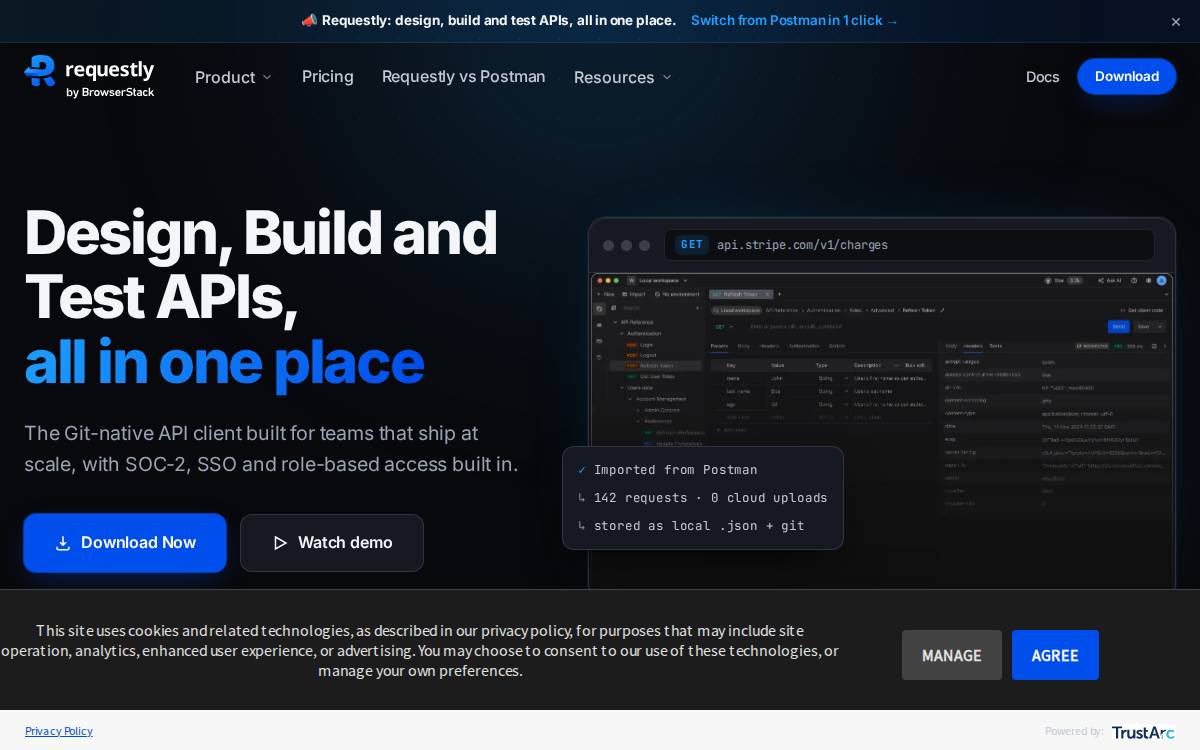This screenshot has width=1200, height=750.
Task: Click the Git-native API client description text
Action: click(271, 449)
